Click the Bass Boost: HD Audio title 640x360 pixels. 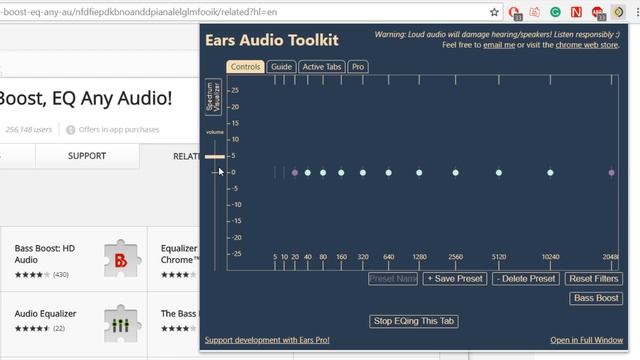pos(45,254)
